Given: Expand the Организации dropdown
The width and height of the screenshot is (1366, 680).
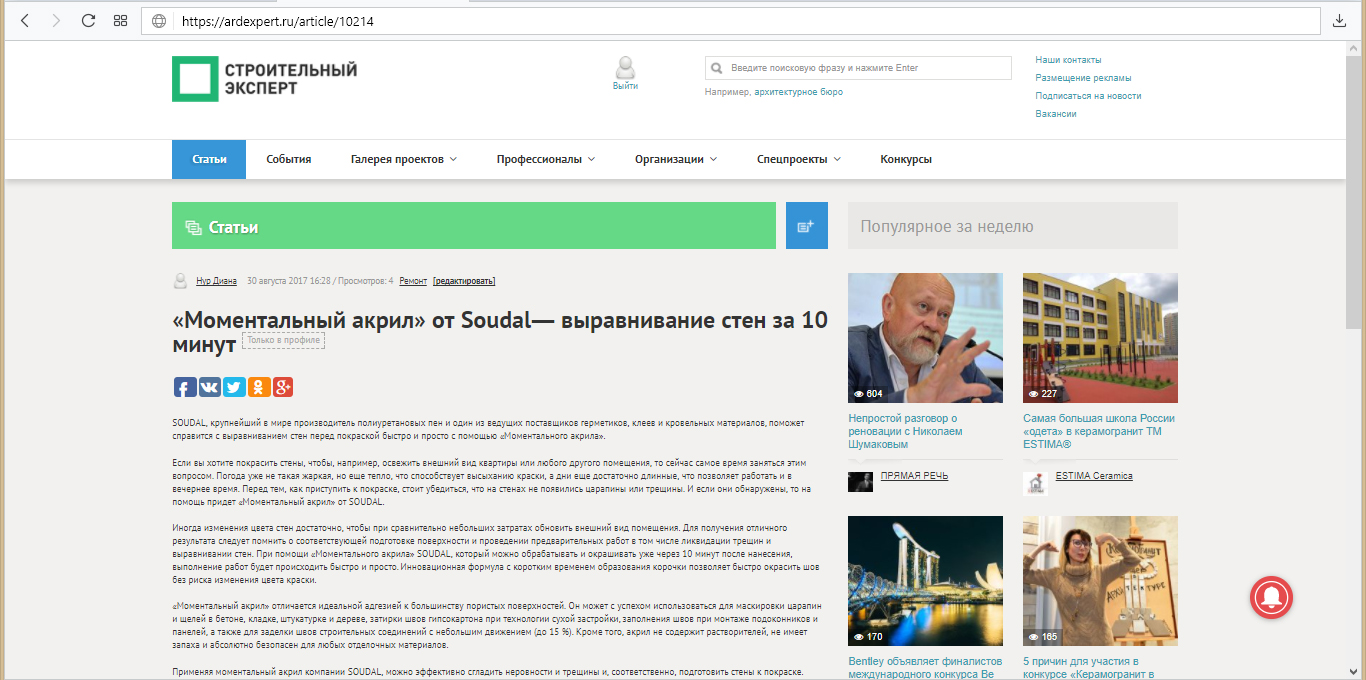Looking at the screenshot, I should coord(677,159).
